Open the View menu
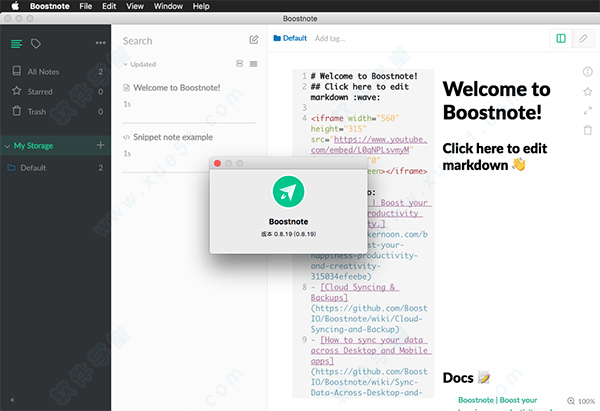This screenshot has width=600, height=411. point(135,6)
